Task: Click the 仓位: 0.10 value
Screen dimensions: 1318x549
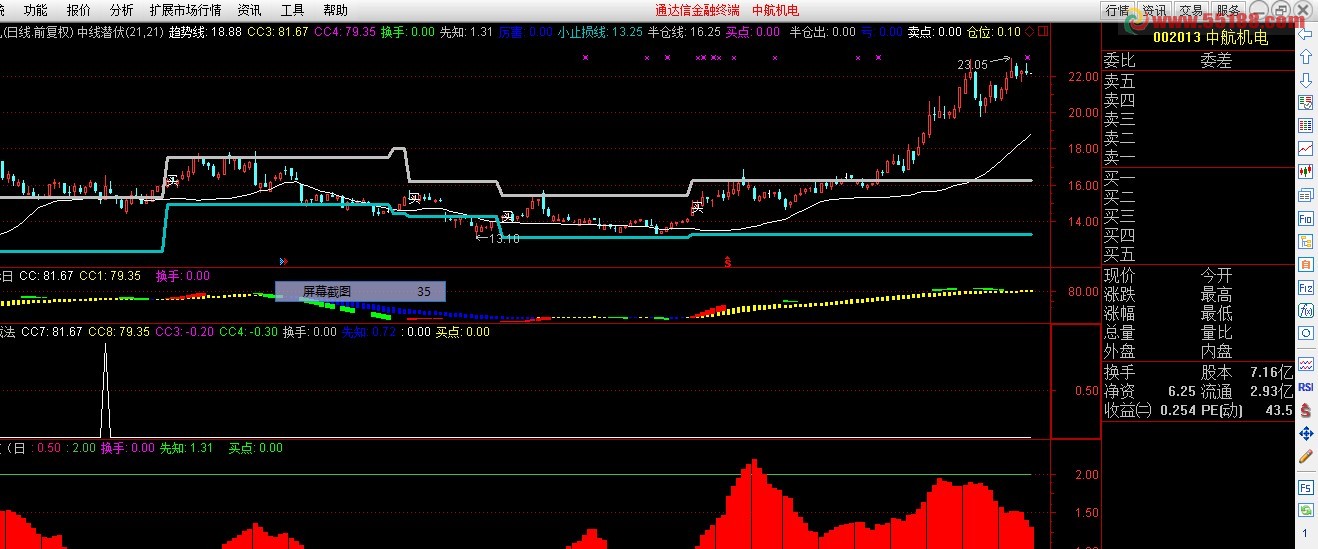Action: [994, 32]
